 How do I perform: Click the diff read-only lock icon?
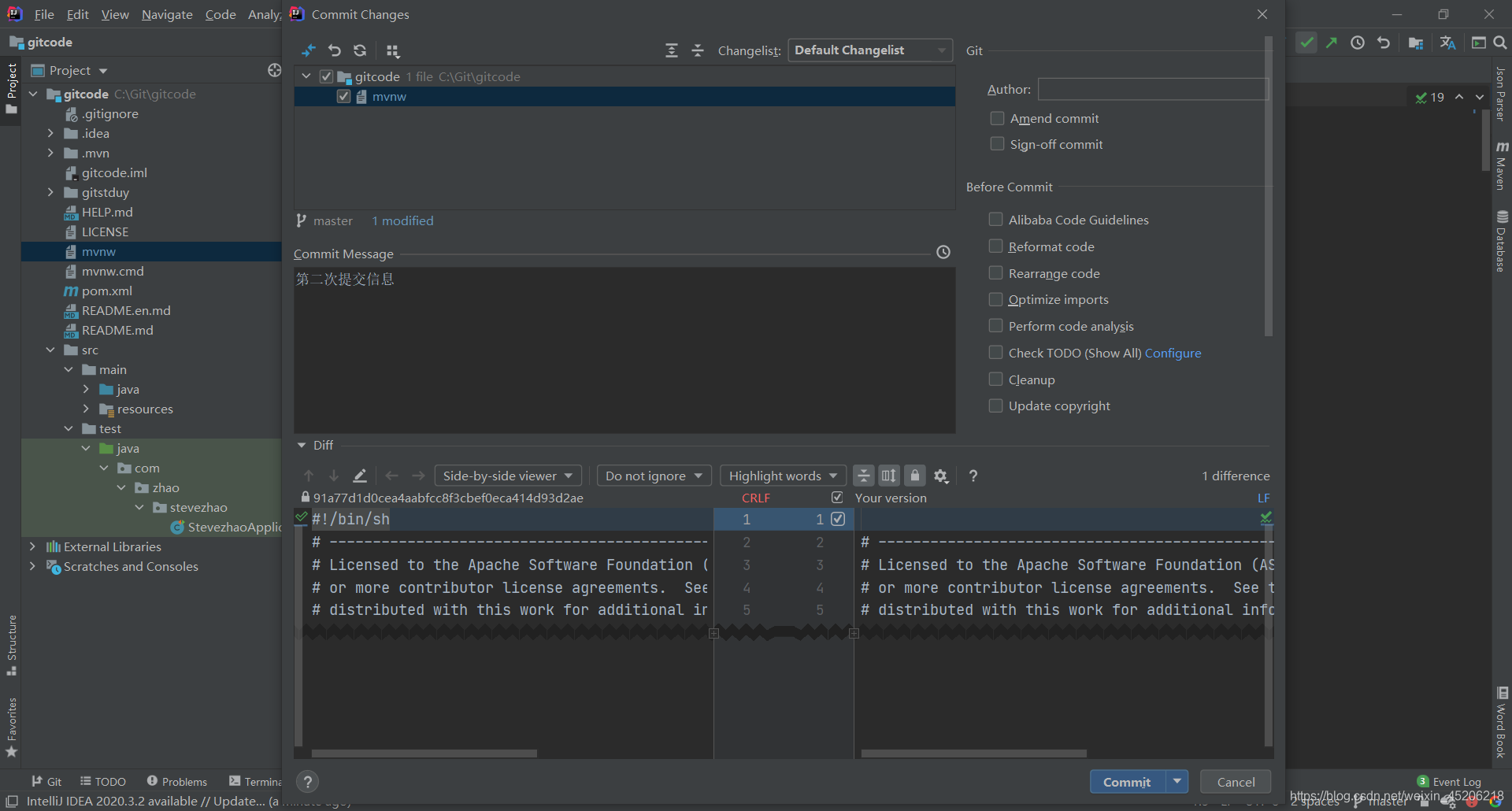click(x=914, y=476)
